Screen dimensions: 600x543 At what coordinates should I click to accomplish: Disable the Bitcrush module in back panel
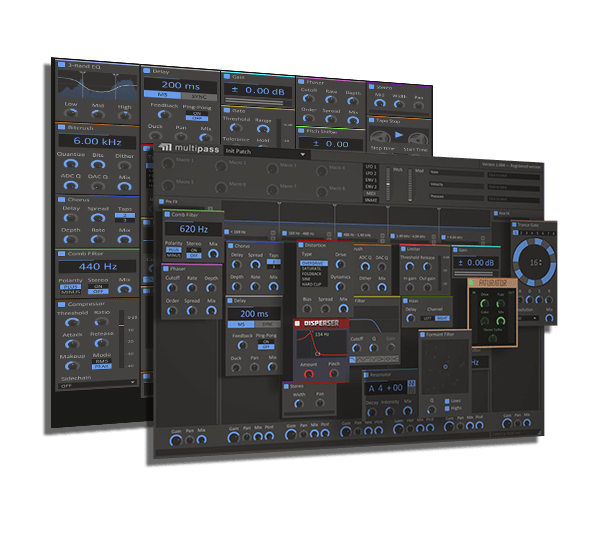click(x=61, y=127)
